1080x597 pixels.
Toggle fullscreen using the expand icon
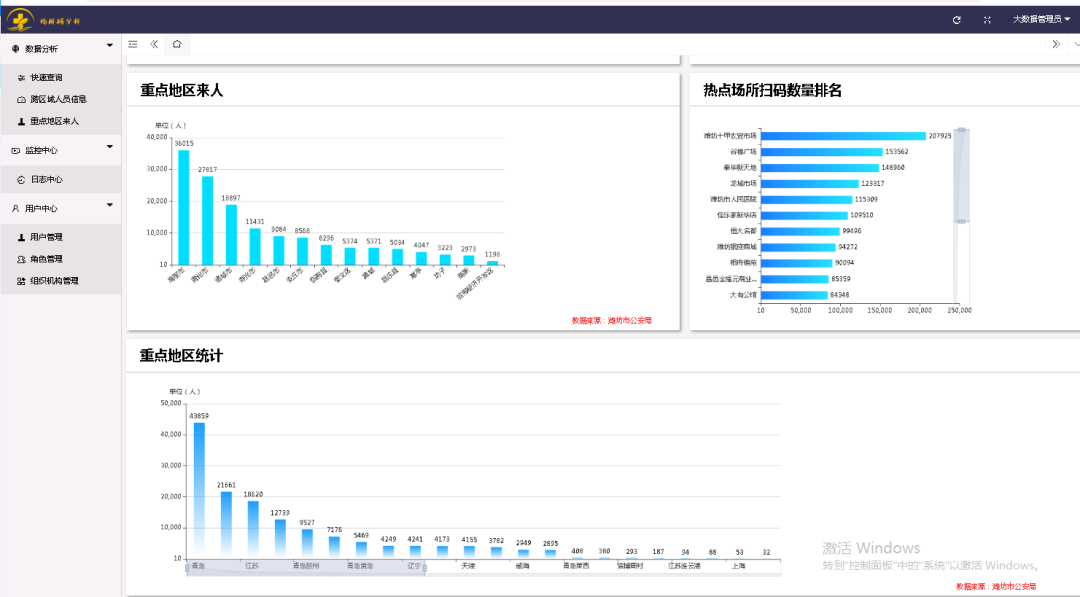click(987, 19)
